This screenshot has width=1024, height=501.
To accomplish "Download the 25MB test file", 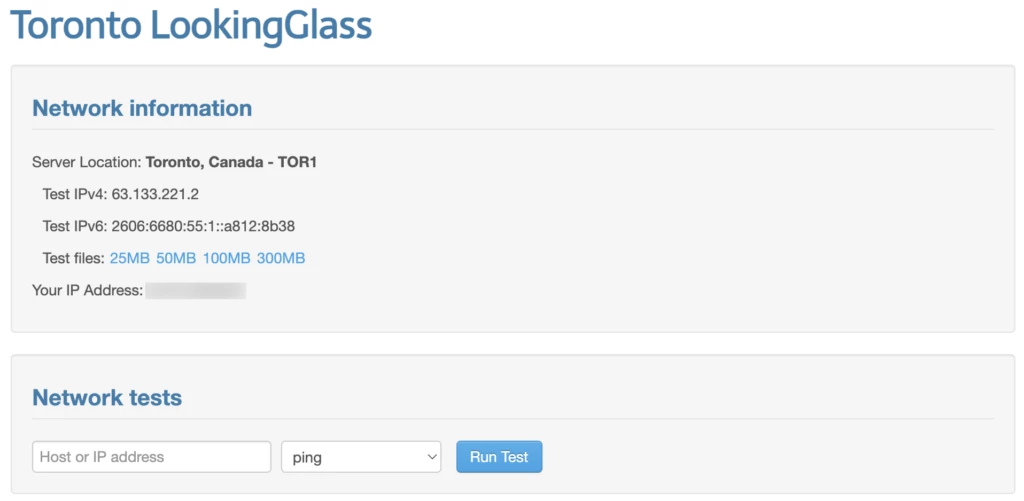I will 129,258.
